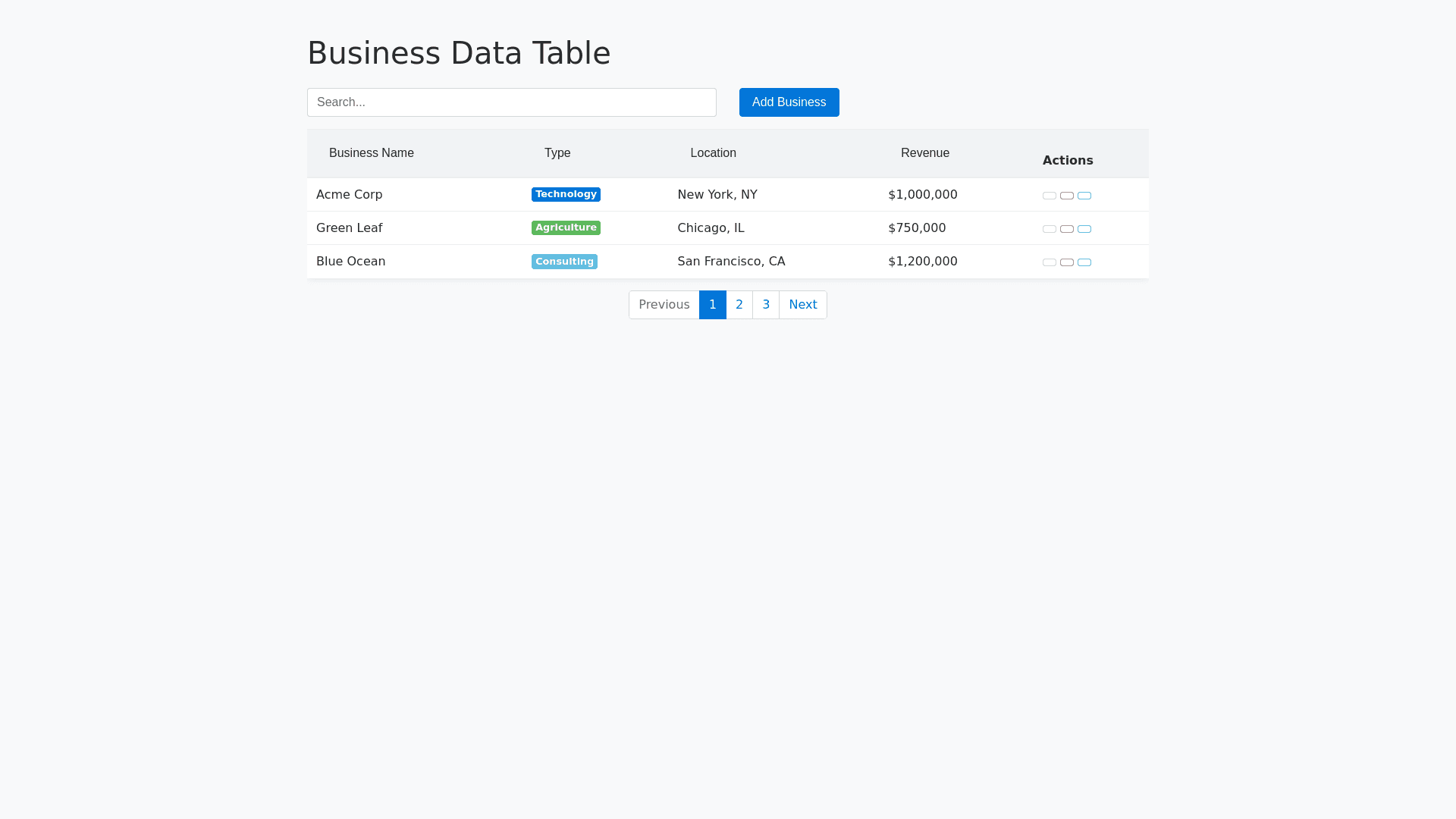
Task: Focus the Search input field
Action: pyautogui.click(x=511, y=102)
